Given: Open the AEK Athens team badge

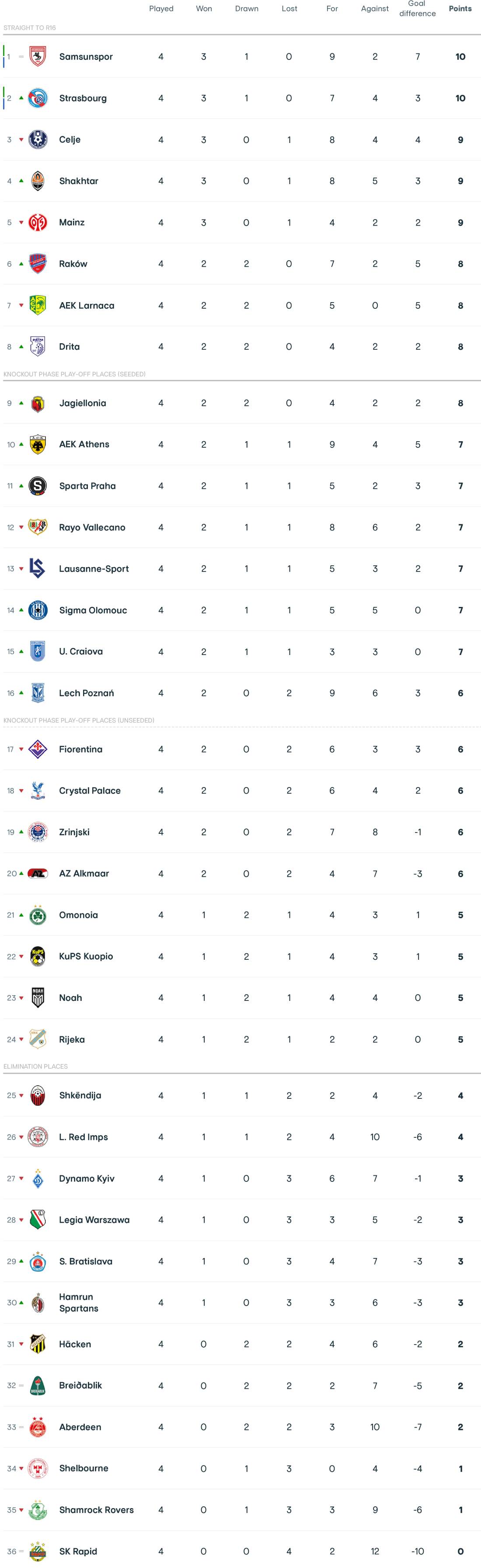Looking at the screenshot, I should click(38, 444).
